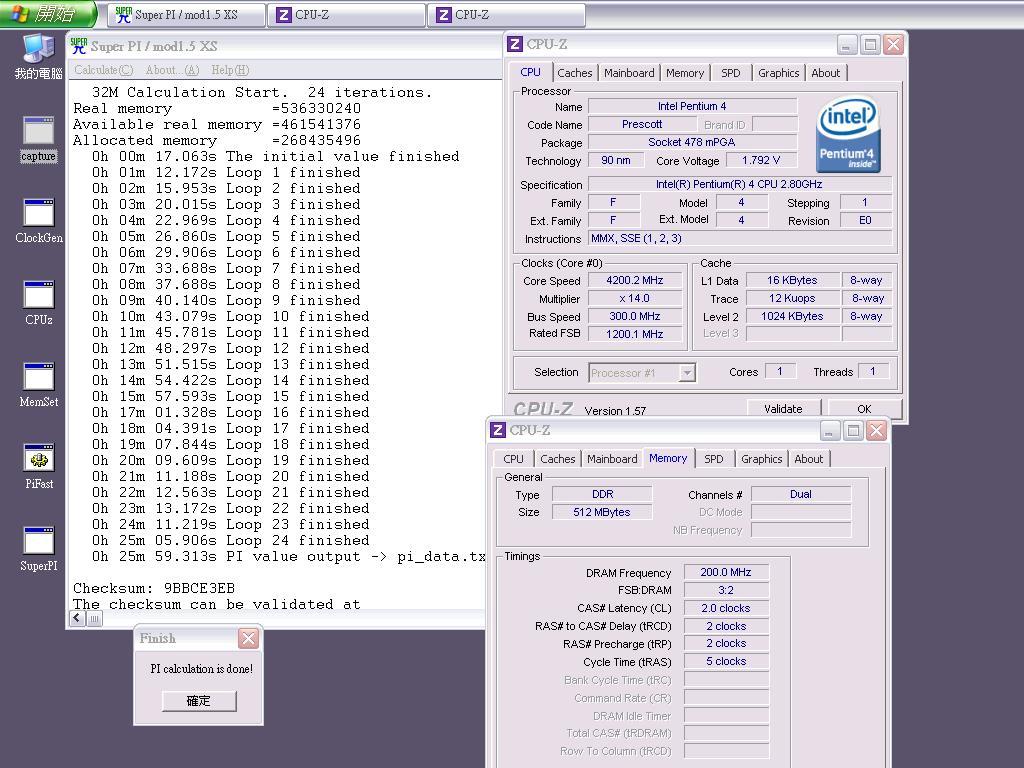Screen dimensions: 1024x768
Task: Select Caches tab in lower CPU-Z window
Action: pyautogui.click(x=558, y=459)
